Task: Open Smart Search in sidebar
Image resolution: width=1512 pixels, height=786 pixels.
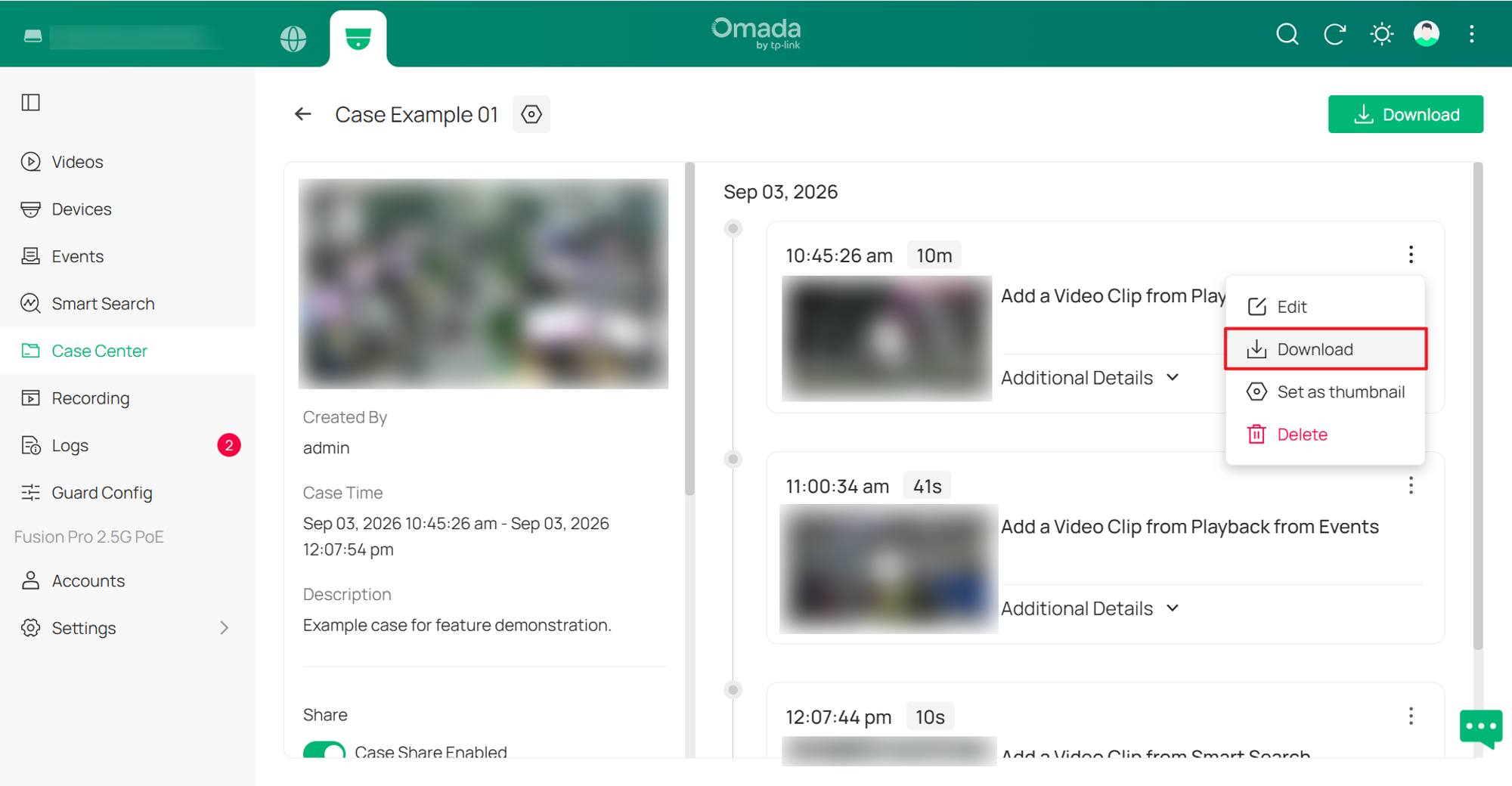Action: [127, 304]
